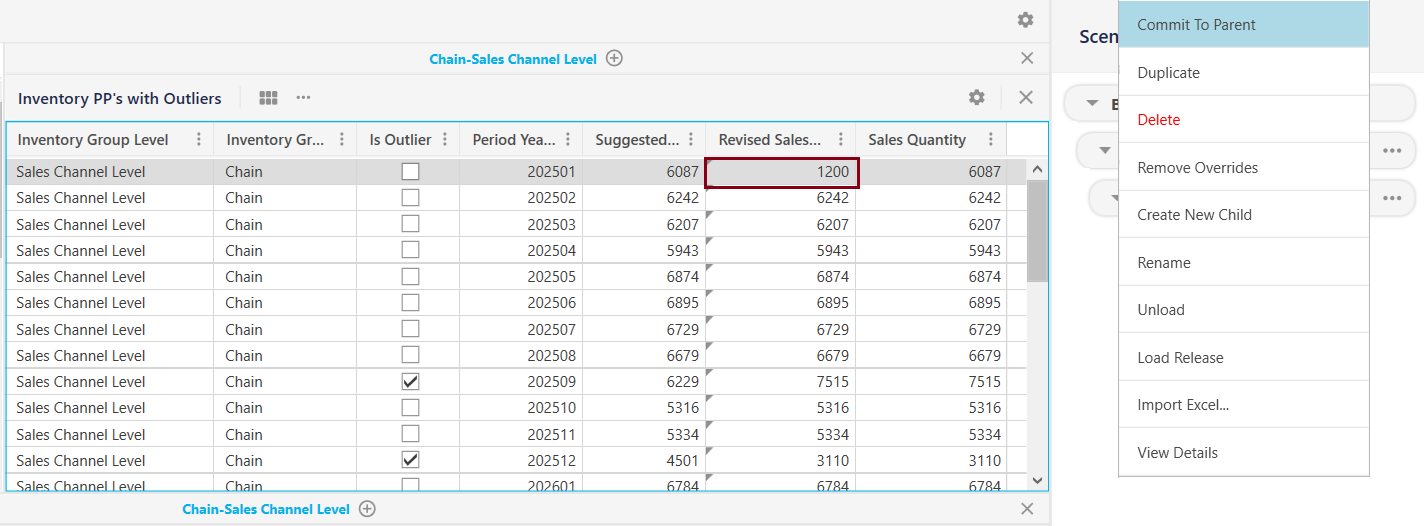Viewport: 1424px width, 526px height.
Task: Uncheck Is Outlier for period 202512
Action: [x=410, y=460]
